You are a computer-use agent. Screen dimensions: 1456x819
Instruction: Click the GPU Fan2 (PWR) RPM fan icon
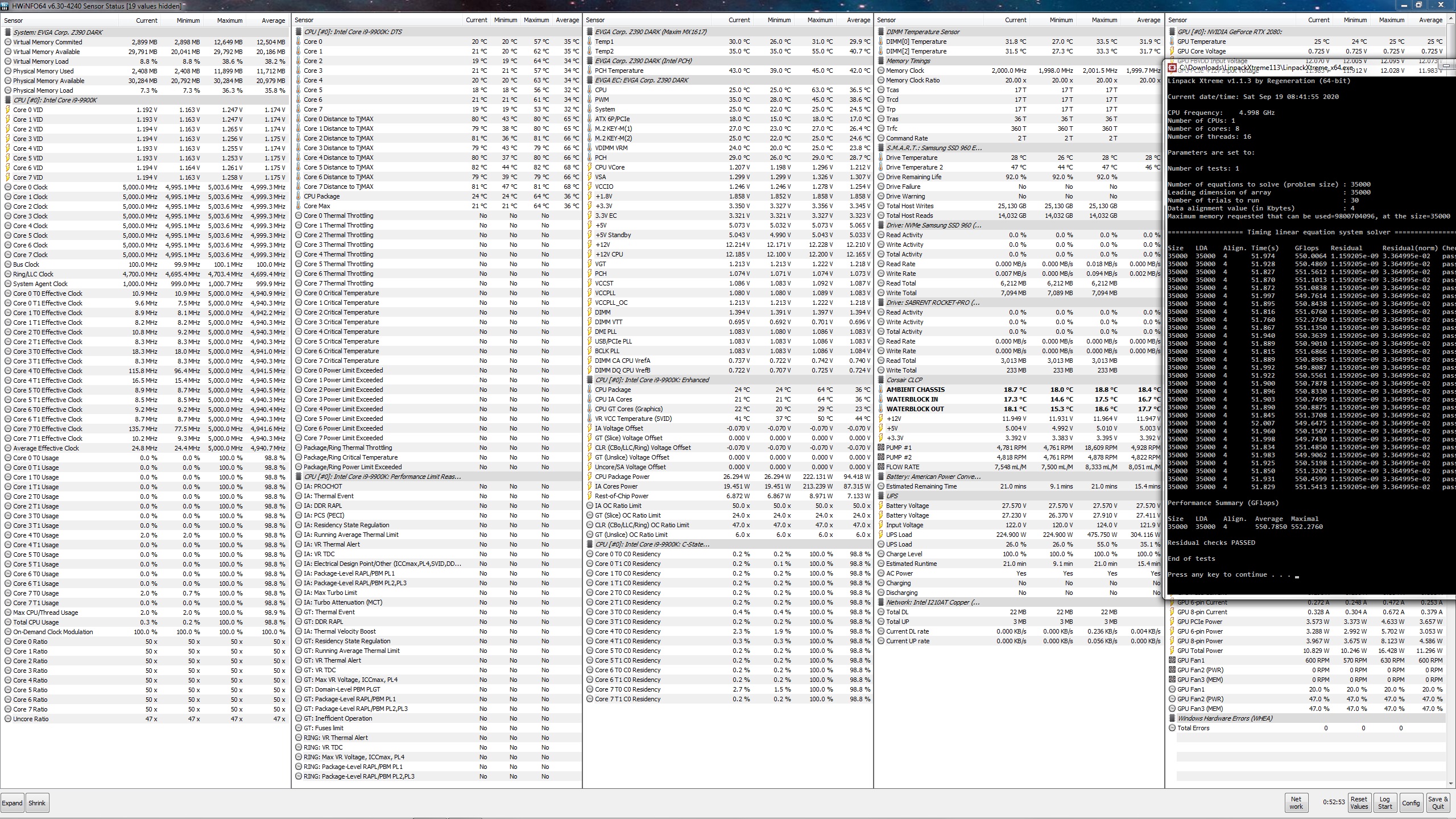[x=1173, y=670]
